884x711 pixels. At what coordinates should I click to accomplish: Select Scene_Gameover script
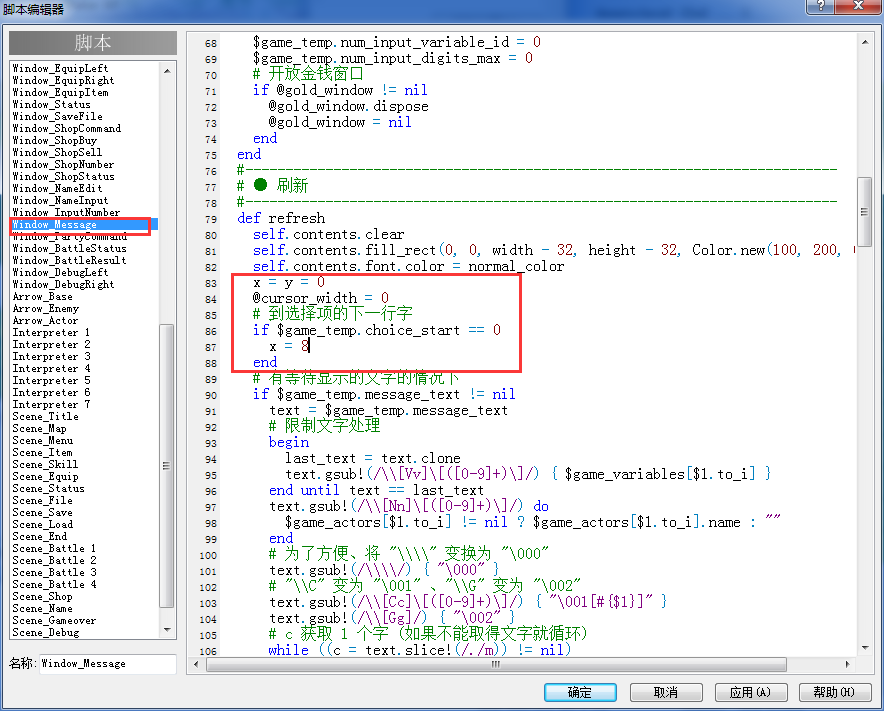(x=54, y=620)
